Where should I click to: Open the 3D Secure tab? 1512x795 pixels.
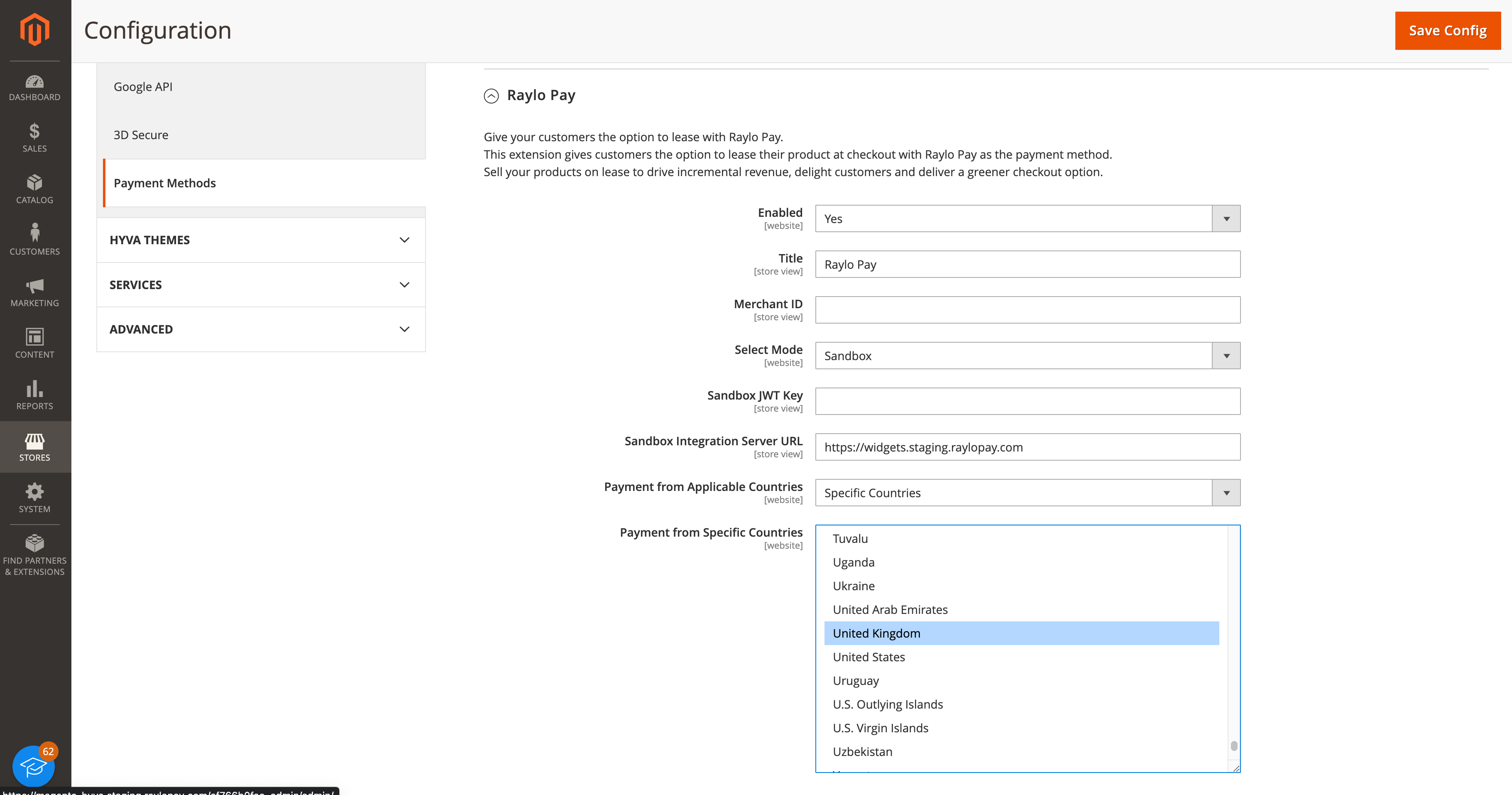(141, 135)
